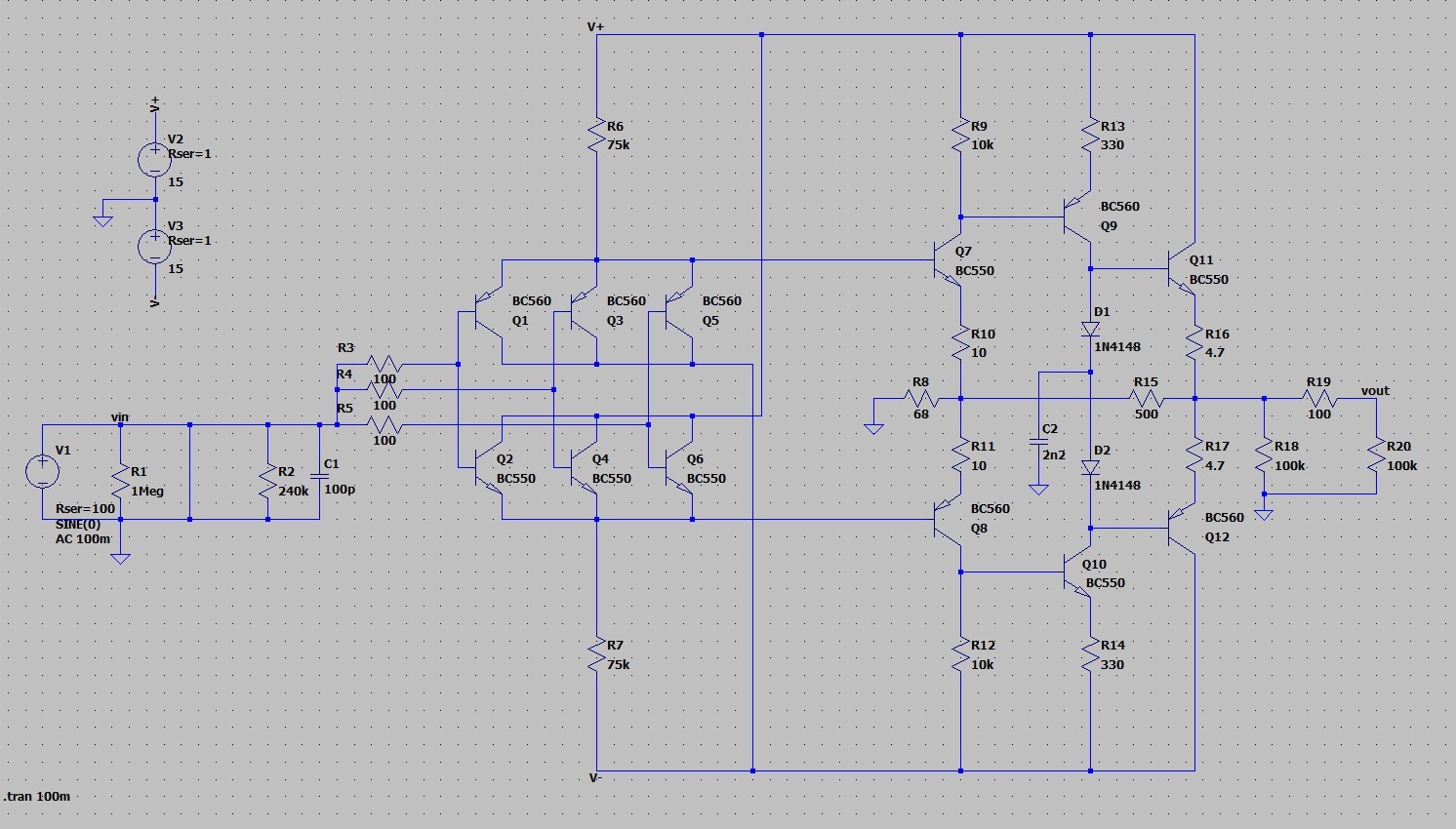Select resistor R13 symbol
Viewport: 1456px width, 829px height.
tap(1090, 137)
